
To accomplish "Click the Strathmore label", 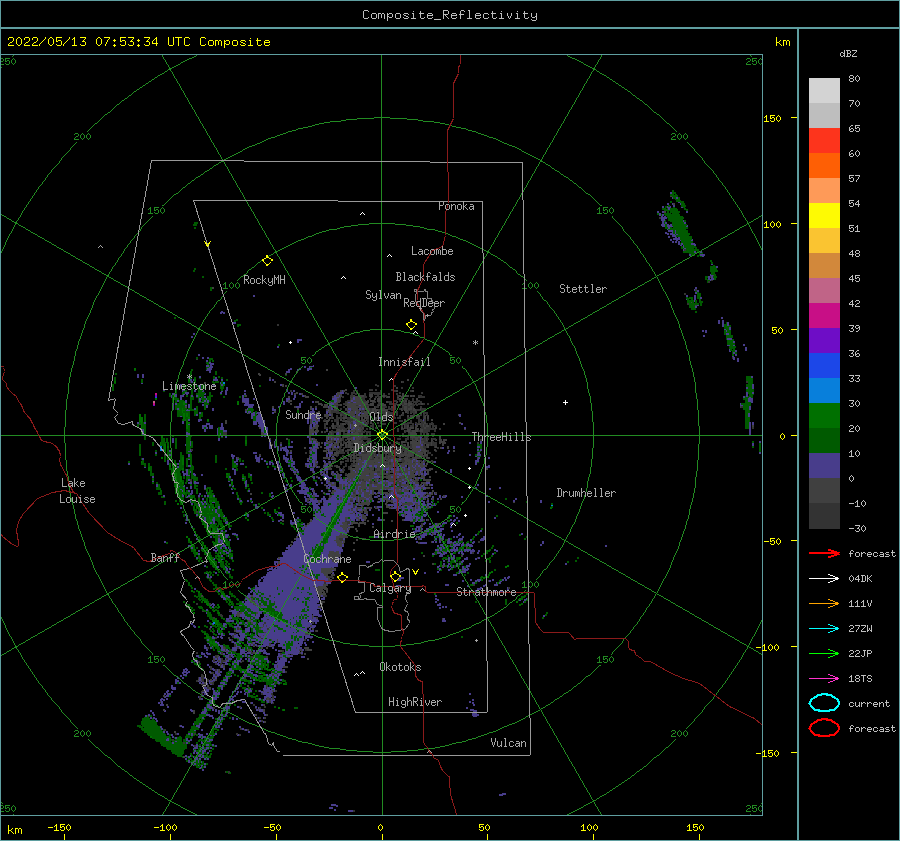I will click(486, 592).
